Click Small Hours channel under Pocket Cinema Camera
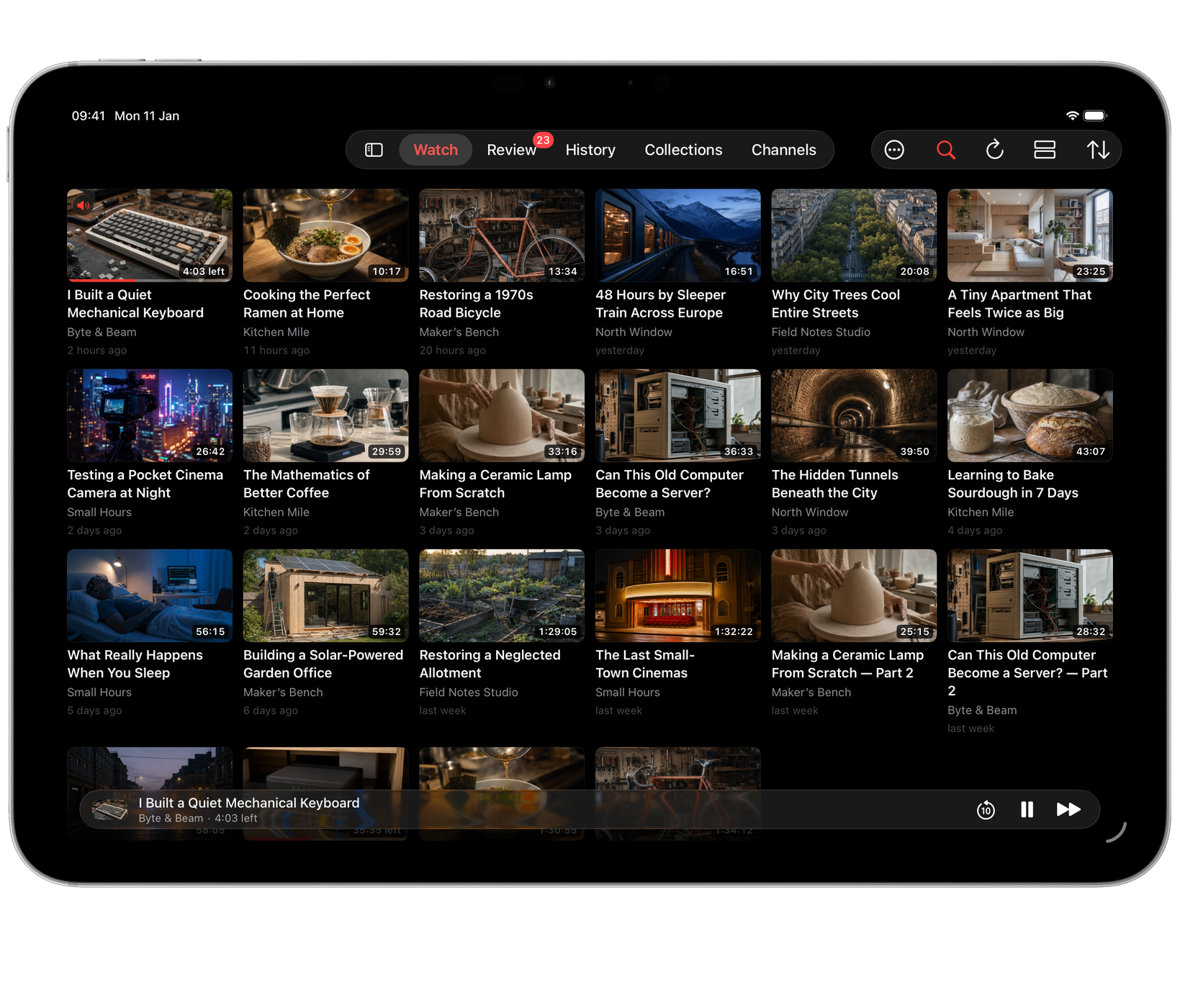The image size is (1180, 1008). coord(99,512)
